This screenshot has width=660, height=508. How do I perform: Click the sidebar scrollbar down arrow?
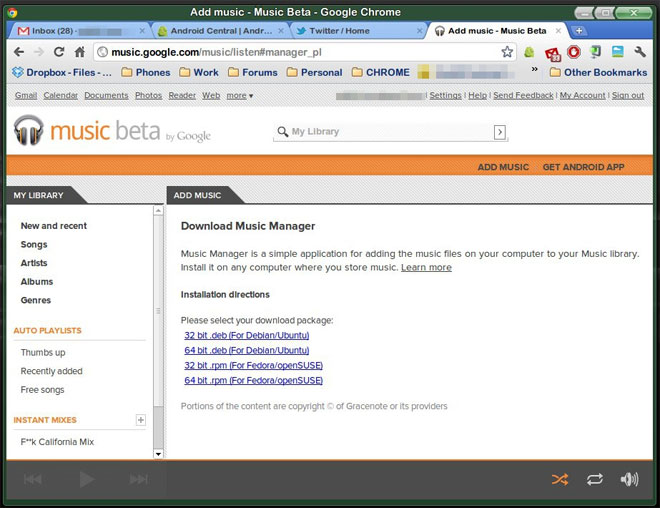click(x=158, y=454)
